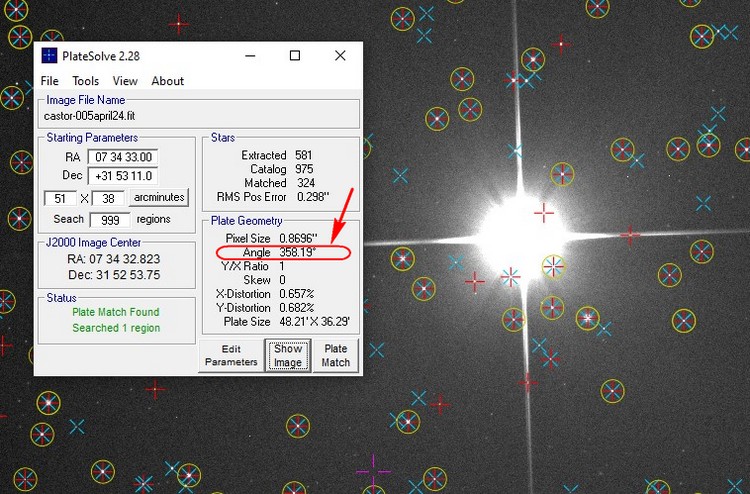Open the About menu
Viewport: 750px width, 494px height.
coord(167,81)
